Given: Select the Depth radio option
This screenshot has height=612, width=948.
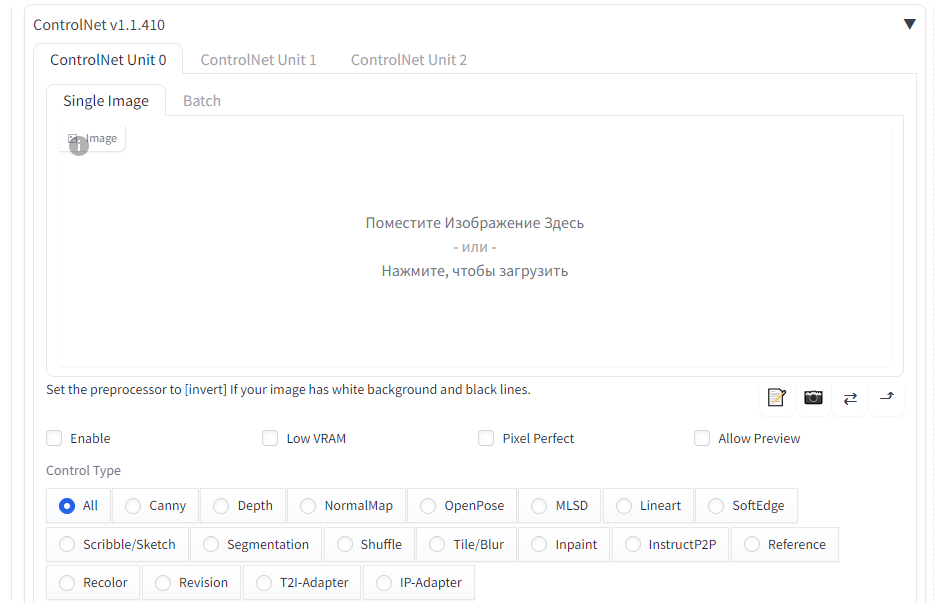Looking at the screenshot, I should click(x=221, y=506).
